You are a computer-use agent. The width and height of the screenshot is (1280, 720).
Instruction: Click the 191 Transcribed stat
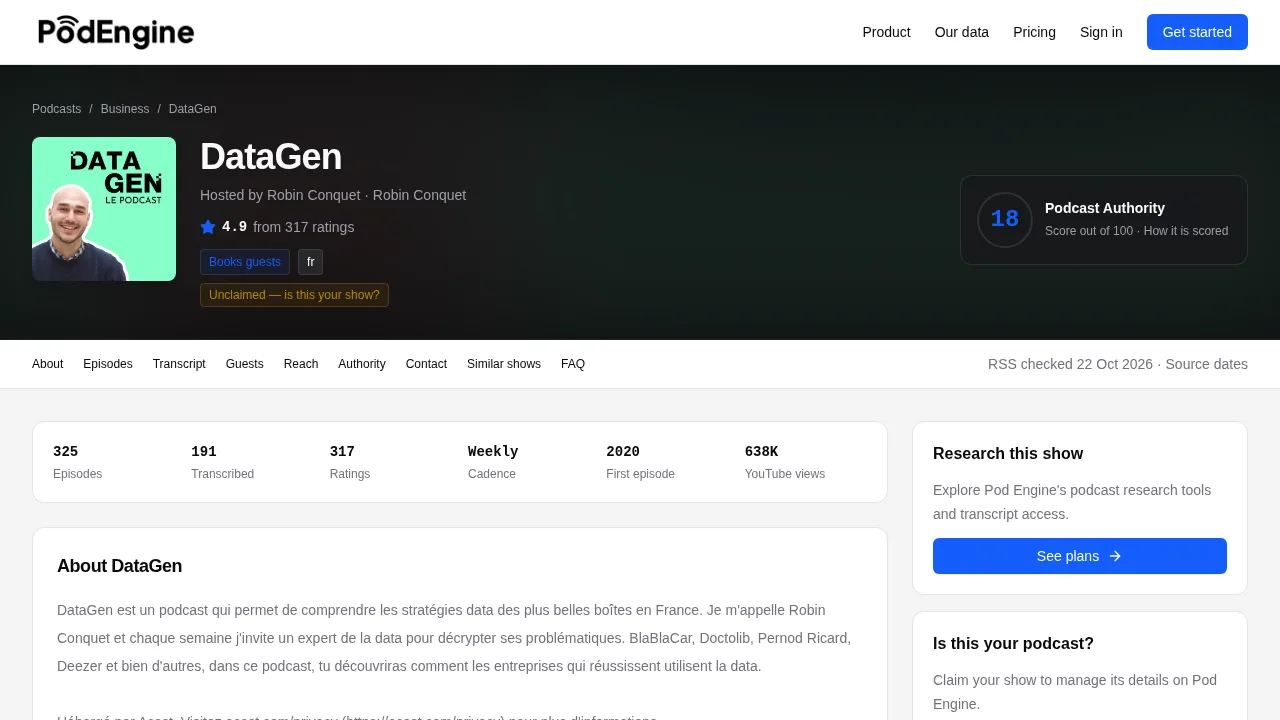(x=222, y=462)
